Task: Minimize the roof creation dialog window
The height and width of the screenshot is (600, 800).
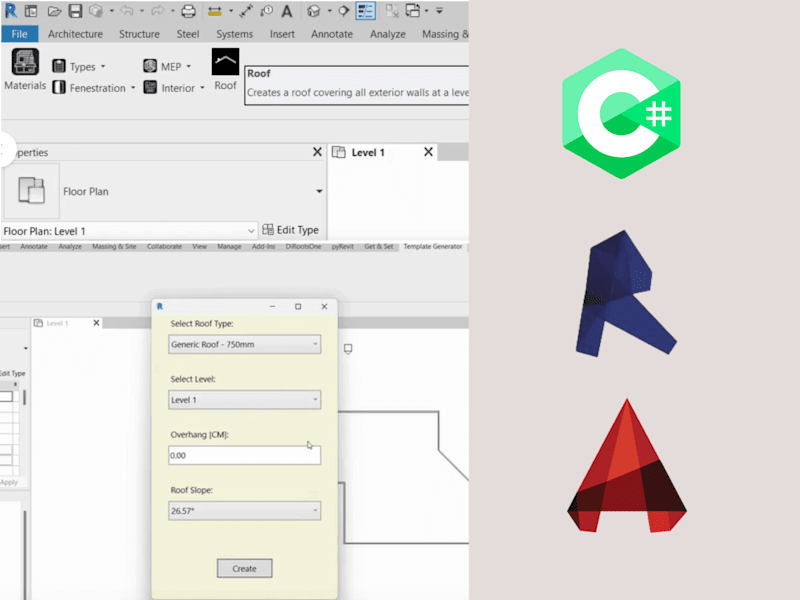Action: (272, 307)
